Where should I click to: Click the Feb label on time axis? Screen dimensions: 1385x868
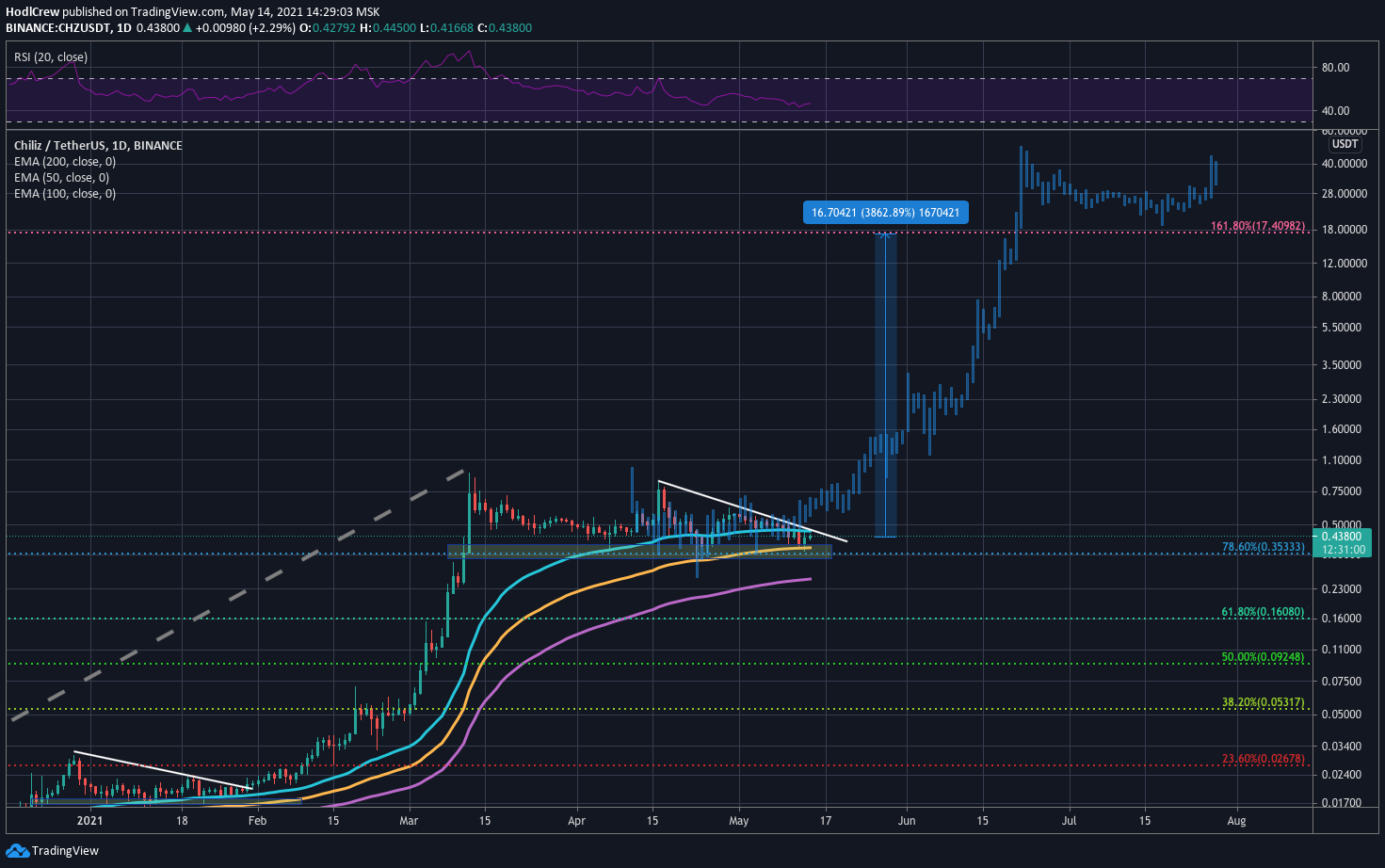[257, 821]
